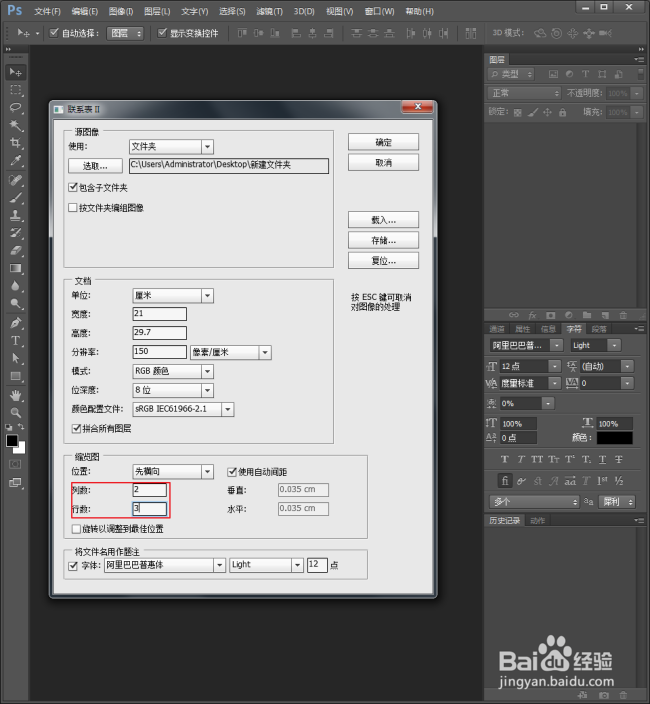This screenshot has height=704, width=650.
Task: Click foreground color swatch in toolbox
Action: [12, 441]
